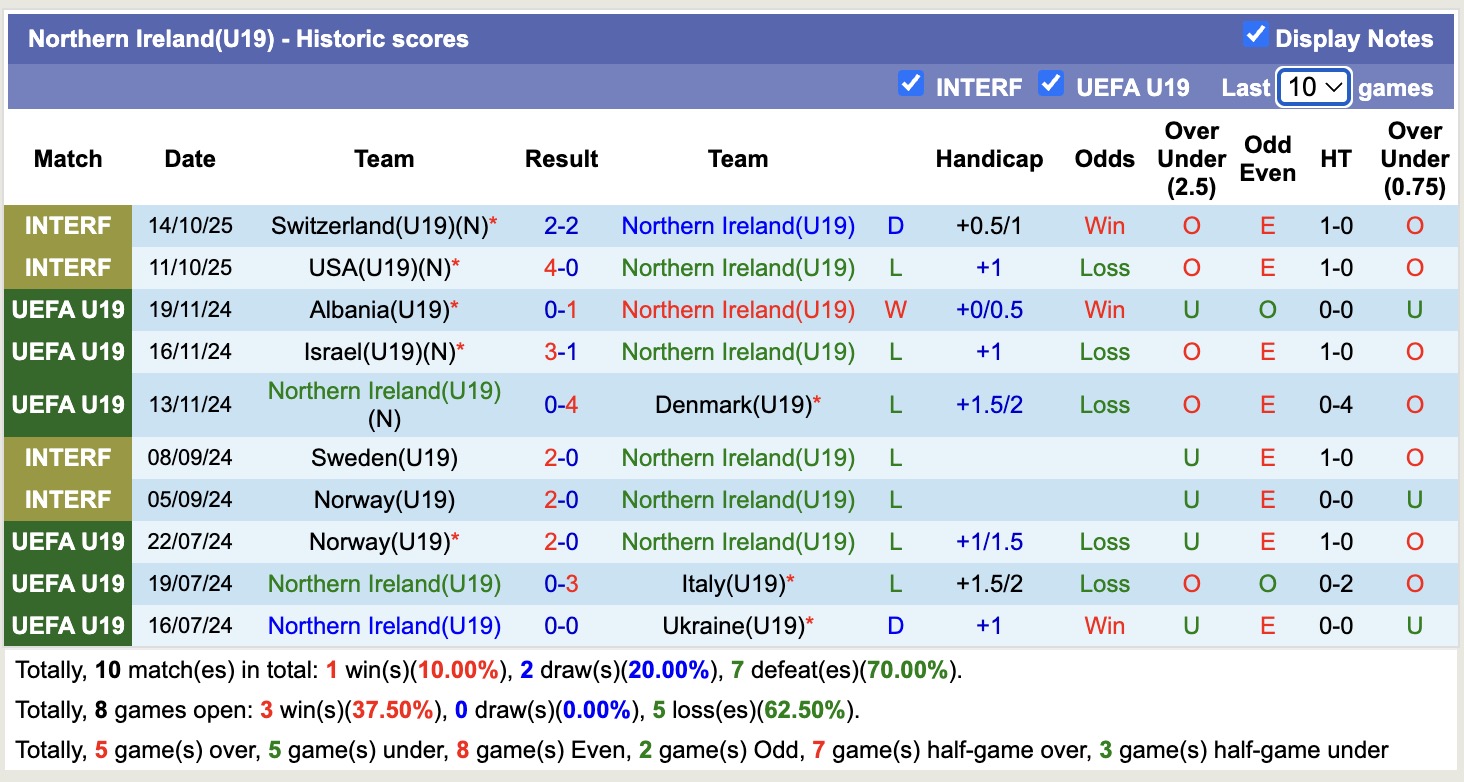Uncheck the INTERF filter checkbox
The height and width of the screenshot is (782, 1464).
910,84
